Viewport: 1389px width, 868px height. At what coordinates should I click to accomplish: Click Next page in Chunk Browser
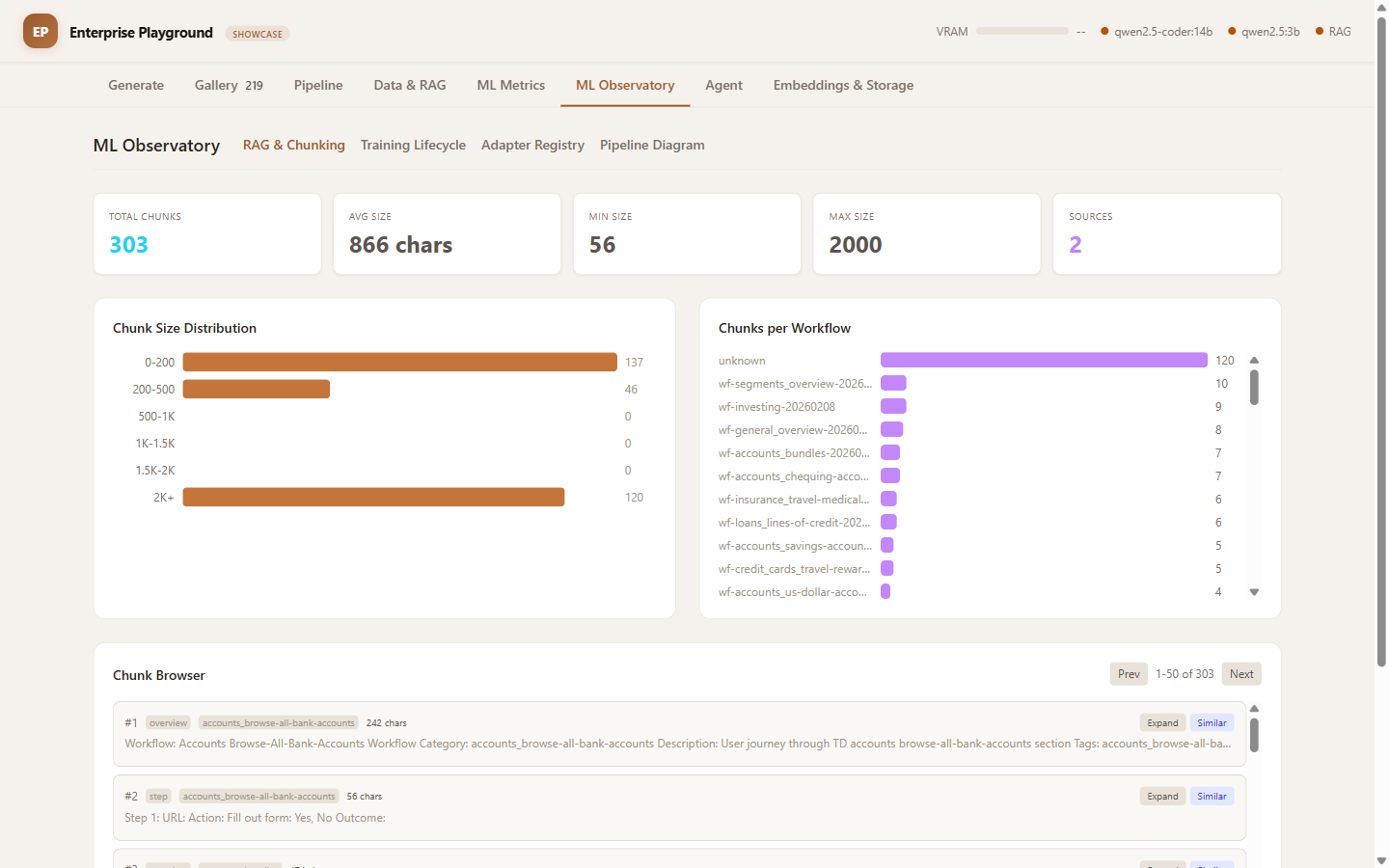1241,674
